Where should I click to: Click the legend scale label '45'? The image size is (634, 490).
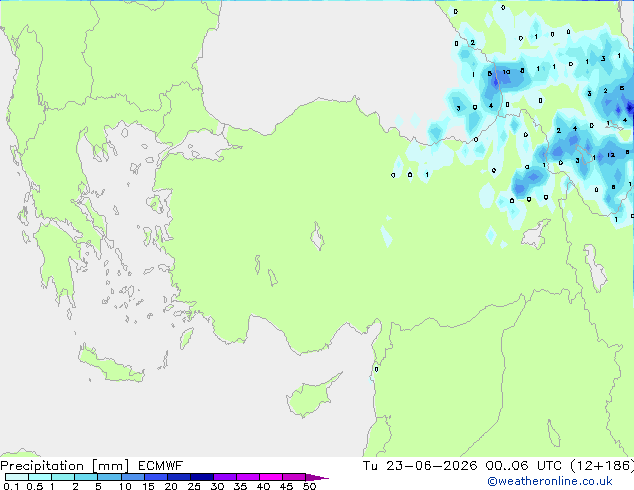tap(286, 486)
